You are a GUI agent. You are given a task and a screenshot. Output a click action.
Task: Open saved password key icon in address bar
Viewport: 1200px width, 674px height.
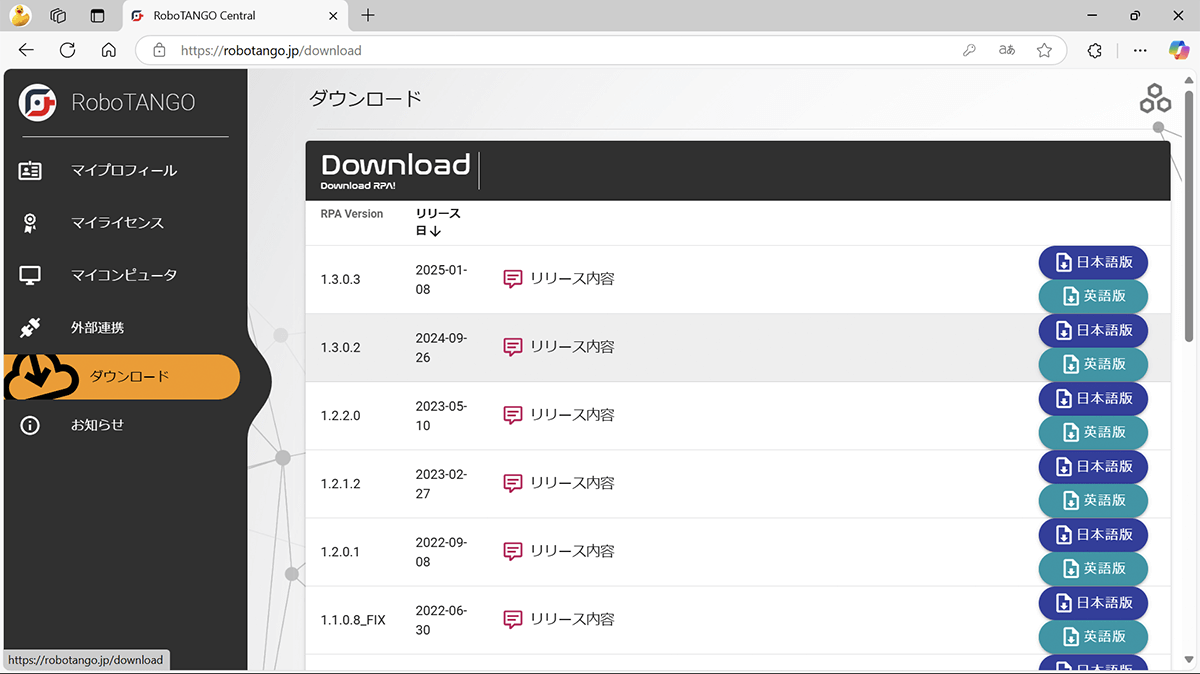click(x=969, y=50)
